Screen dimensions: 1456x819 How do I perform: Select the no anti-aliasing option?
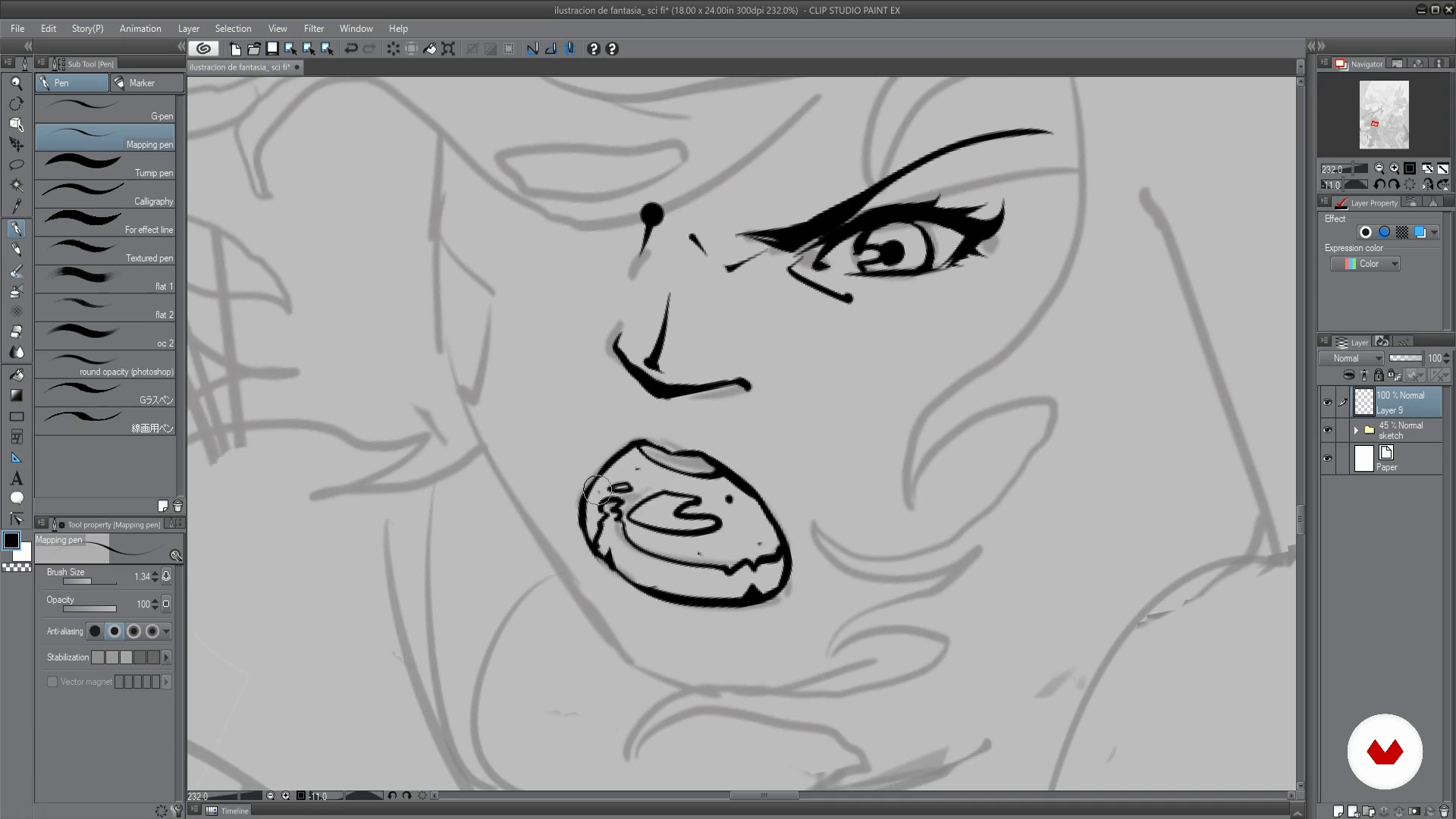click(x=95, y=631)
